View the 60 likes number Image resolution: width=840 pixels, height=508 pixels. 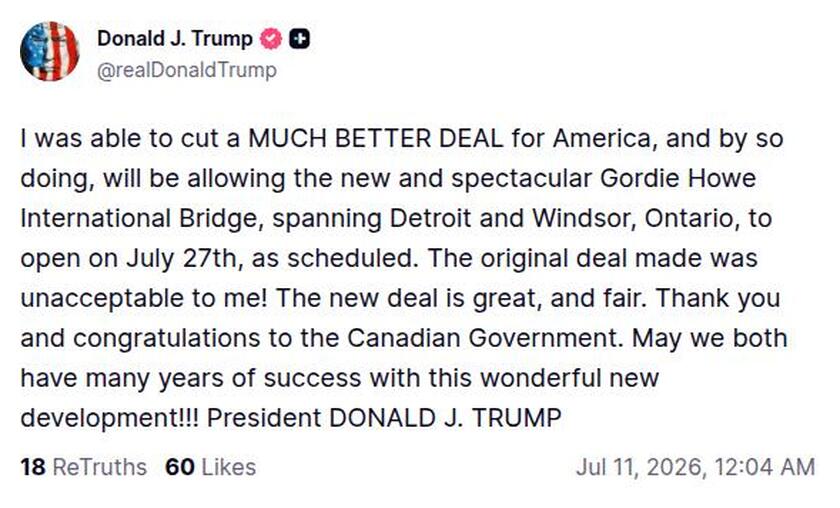[179, 467]
